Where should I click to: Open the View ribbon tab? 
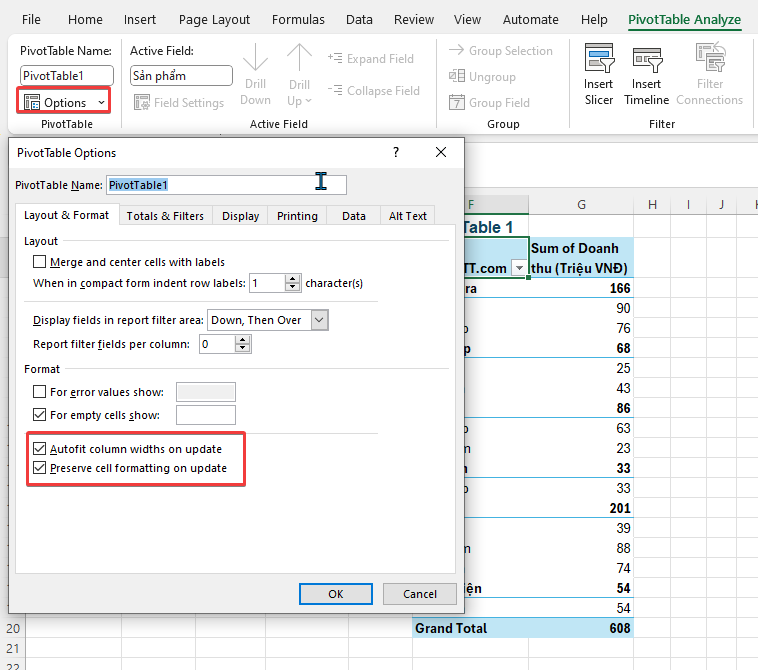pyautogui.click(x=467, y=20)
